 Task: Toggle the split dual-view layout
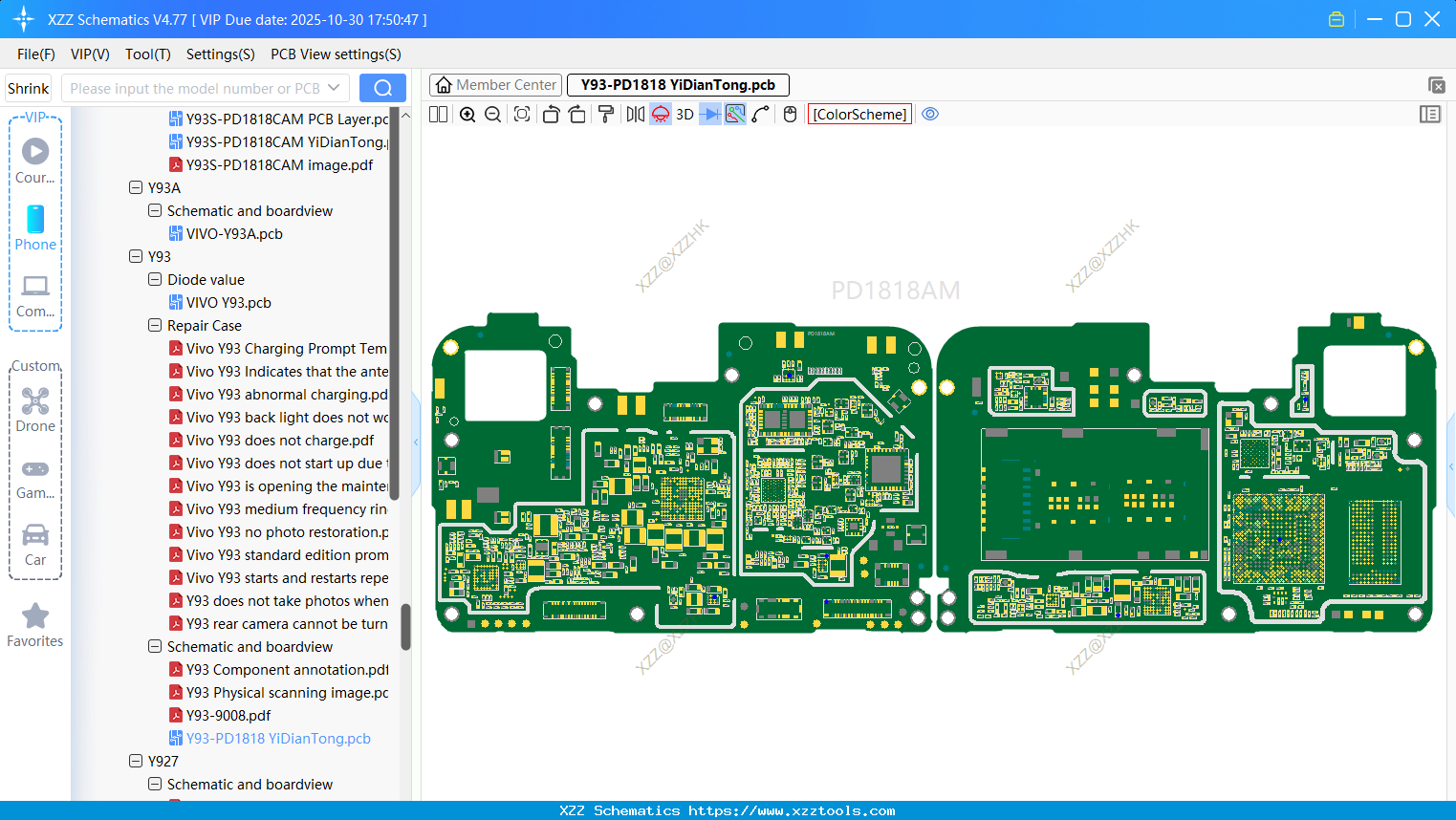pyautogui.click(x=438, y=114)
